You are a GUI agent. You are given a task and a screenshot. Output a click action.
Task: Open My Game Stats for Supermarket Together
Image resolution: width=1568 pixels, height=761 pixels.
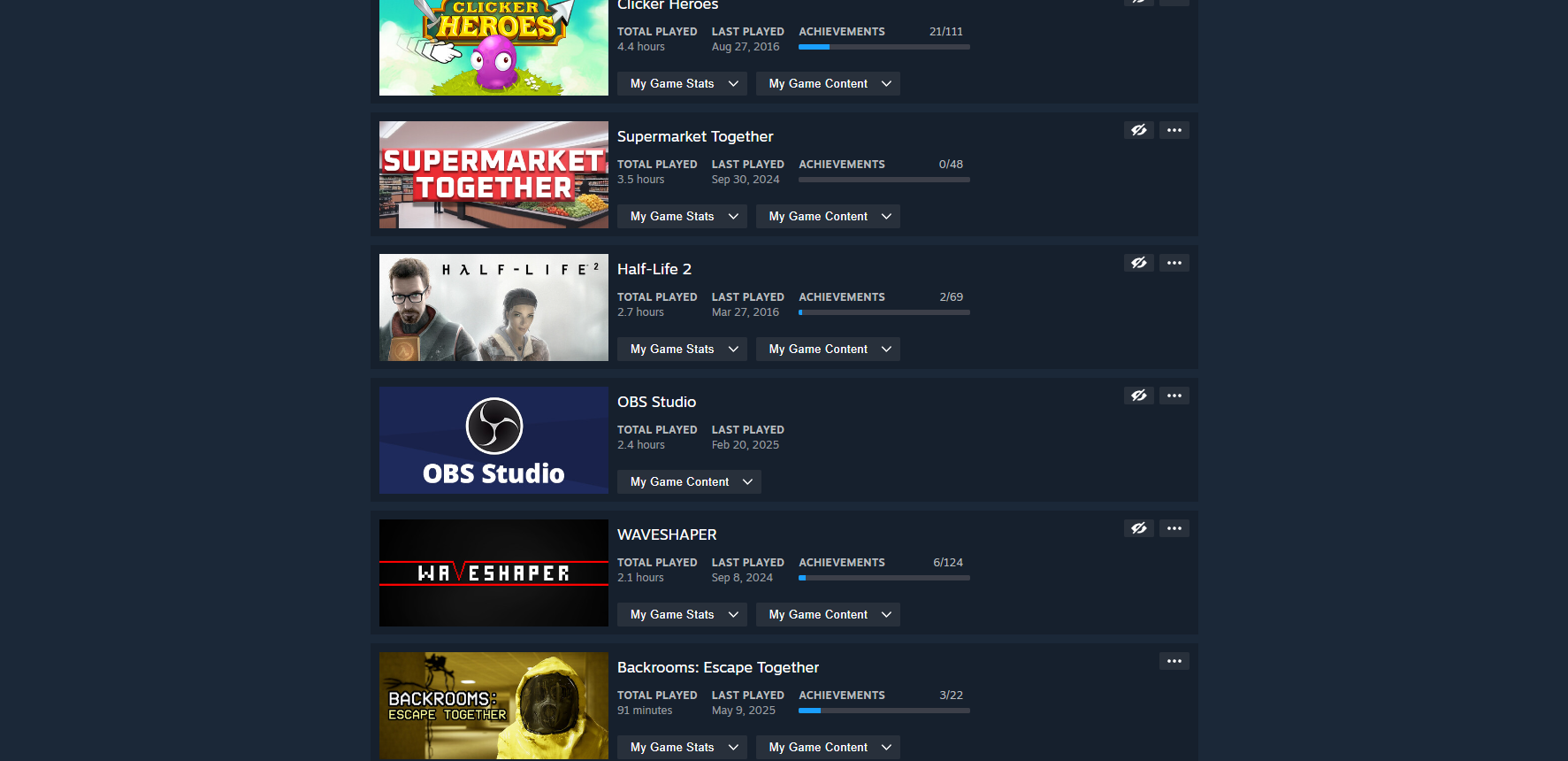(x=682, y=216)
